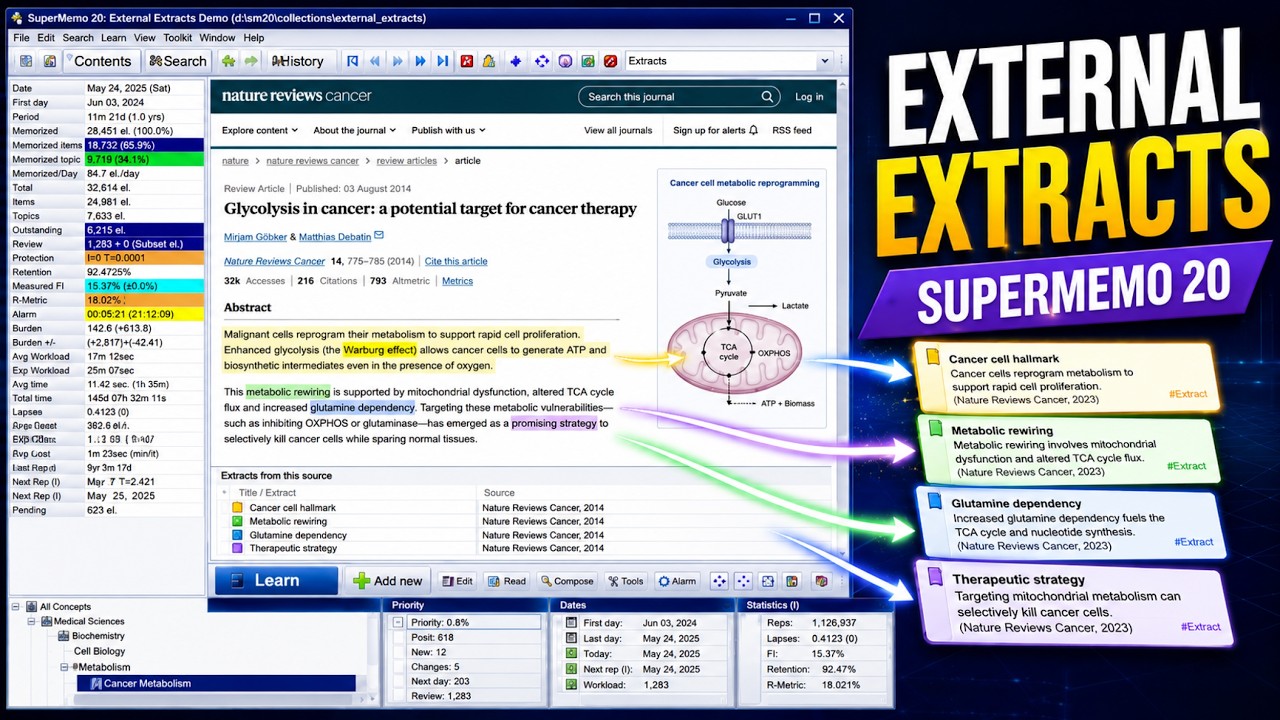This screenshot has width=1280, height=720.
Task: Click the Compose button
Action: point(566,581)
